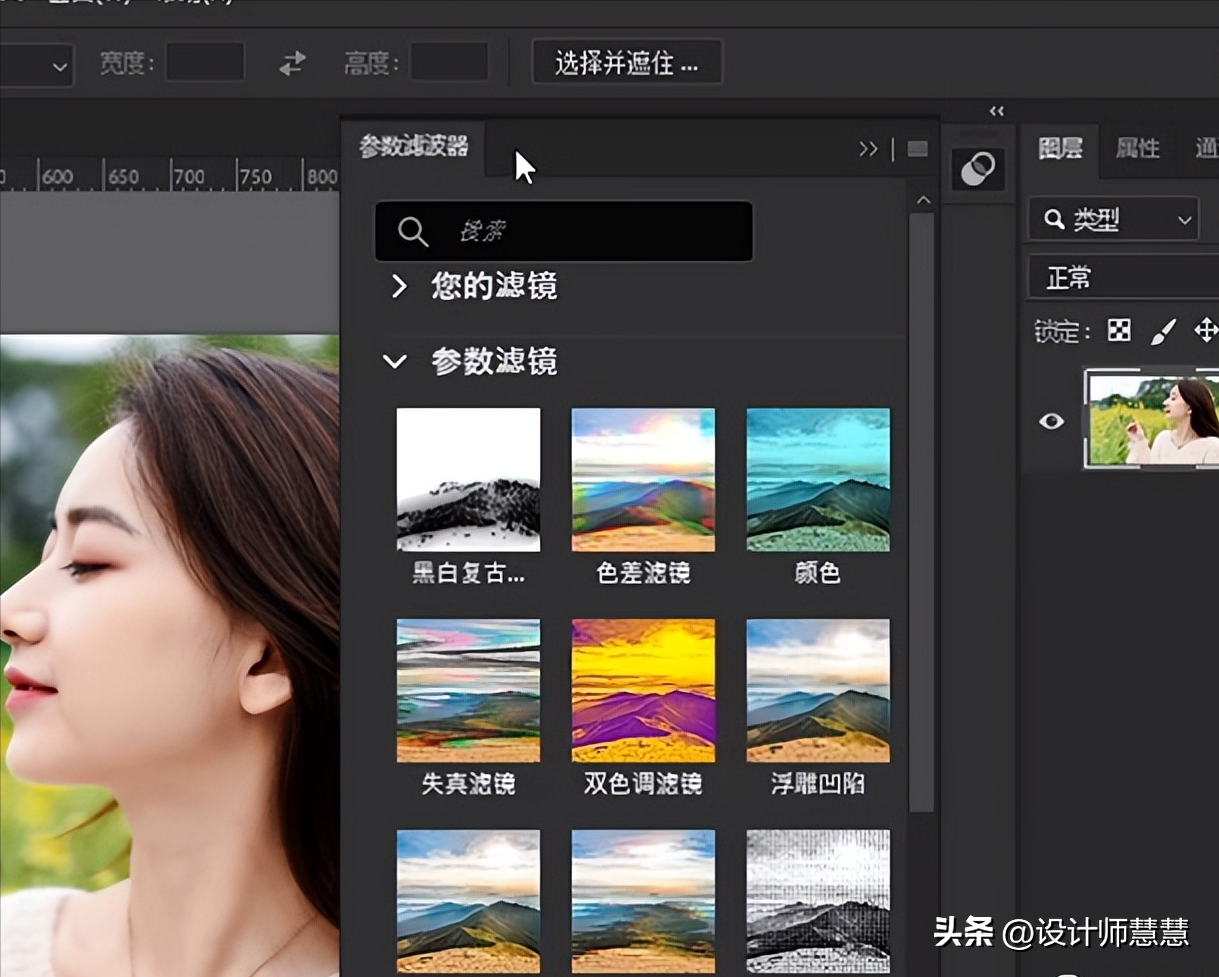Viewport: 1219px width, 977px height.
Task: Select the 双色调滤镜 filter thumbnail
Action: coord(643,690)
